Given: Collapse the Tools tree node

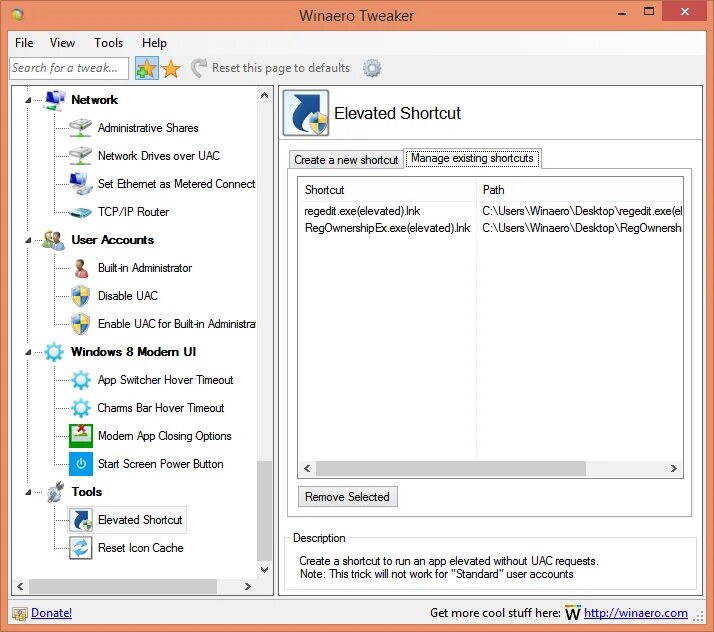Looking at the screenshot, I should point(28,492).
